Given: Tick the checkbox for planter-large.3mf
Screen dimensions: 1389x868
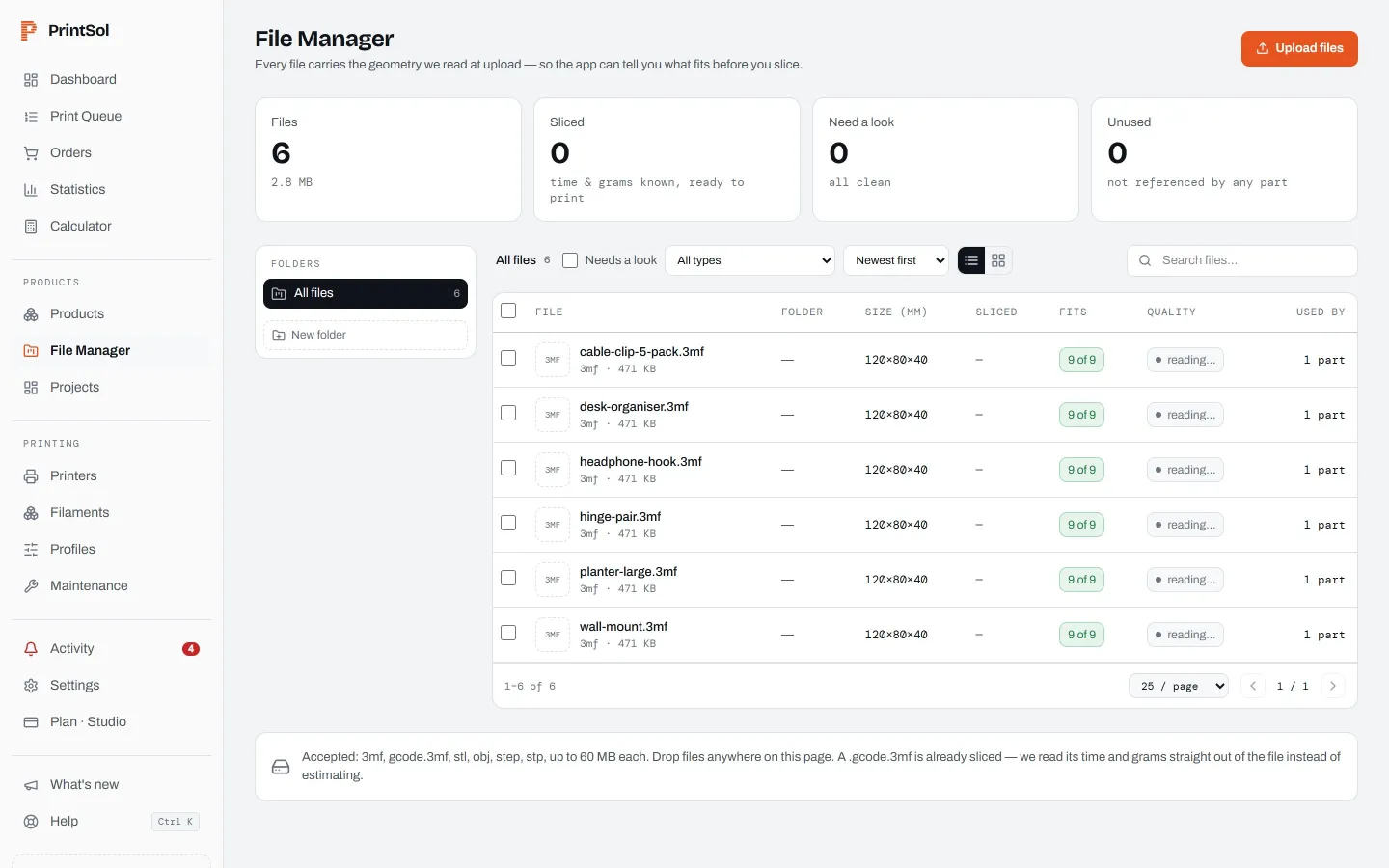Looking at the screenshot, I should point(508,578).
